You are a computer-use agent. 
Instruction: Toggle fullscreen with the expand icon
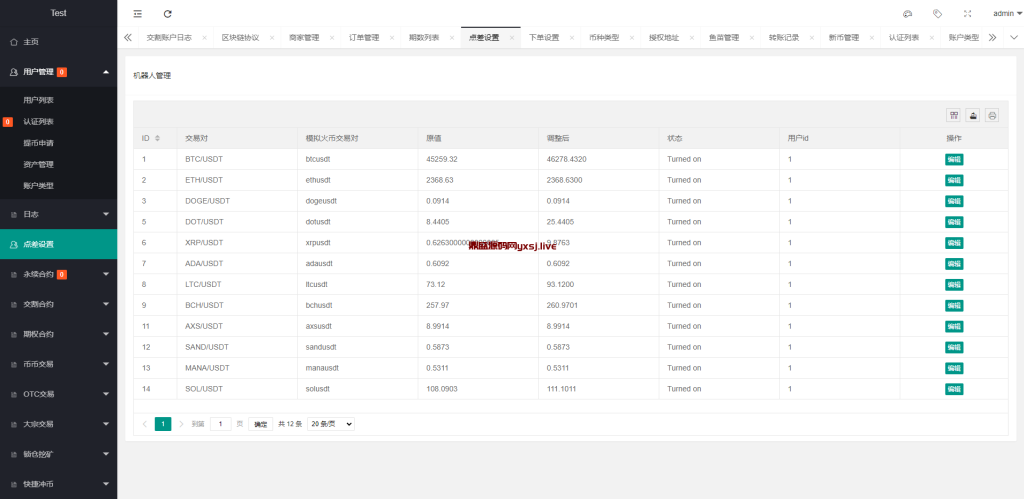click(968, 14)
